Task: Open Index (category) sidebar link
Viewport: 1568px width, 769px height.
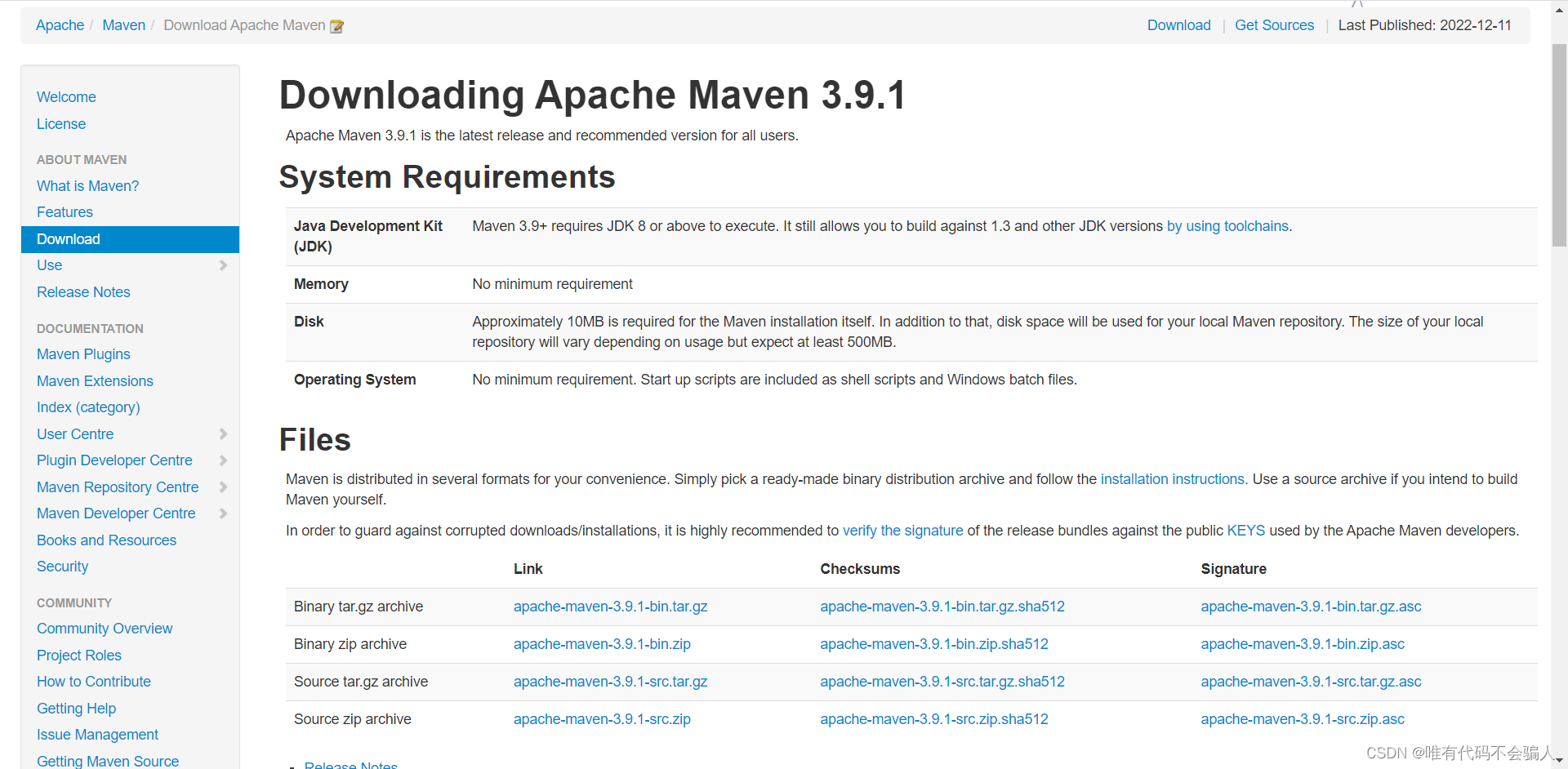Action: (88, 407)
